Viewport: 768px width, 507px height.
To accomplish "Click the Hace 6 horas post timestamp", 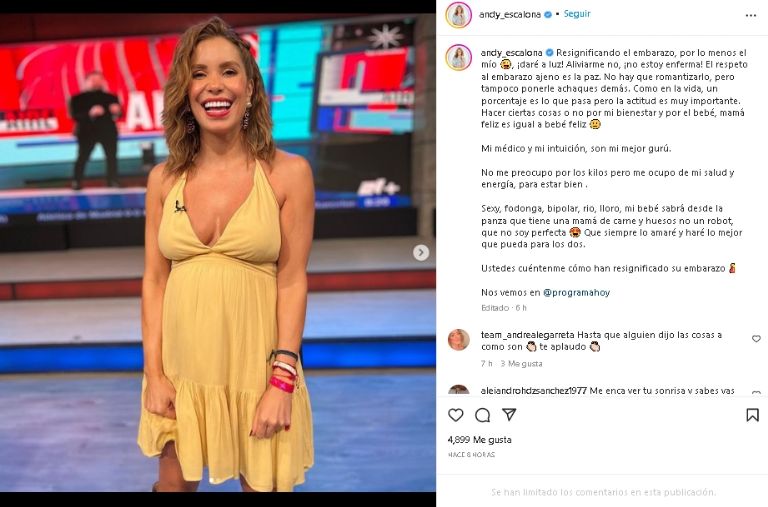I will coord(471,455).
